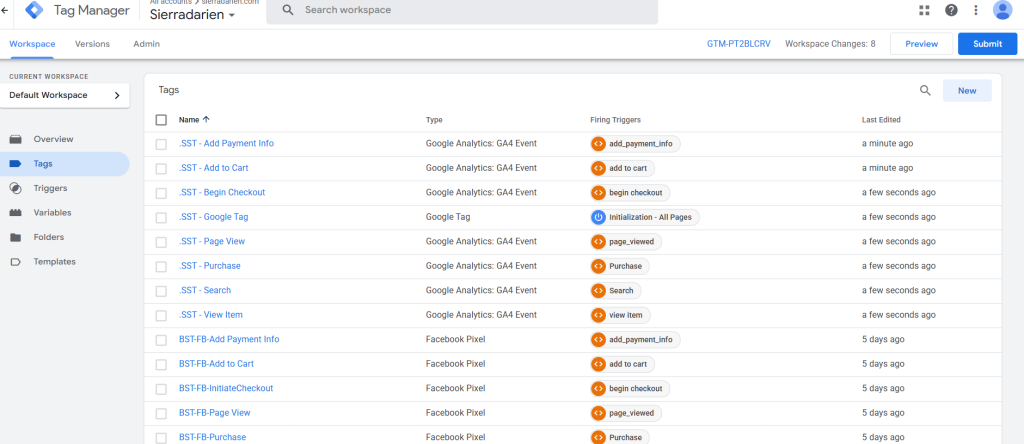Image resolution: width=1024 pixels, height=444 pixels.
Task: Click the Variables icon in sidebar
Action: coord(16,213)
